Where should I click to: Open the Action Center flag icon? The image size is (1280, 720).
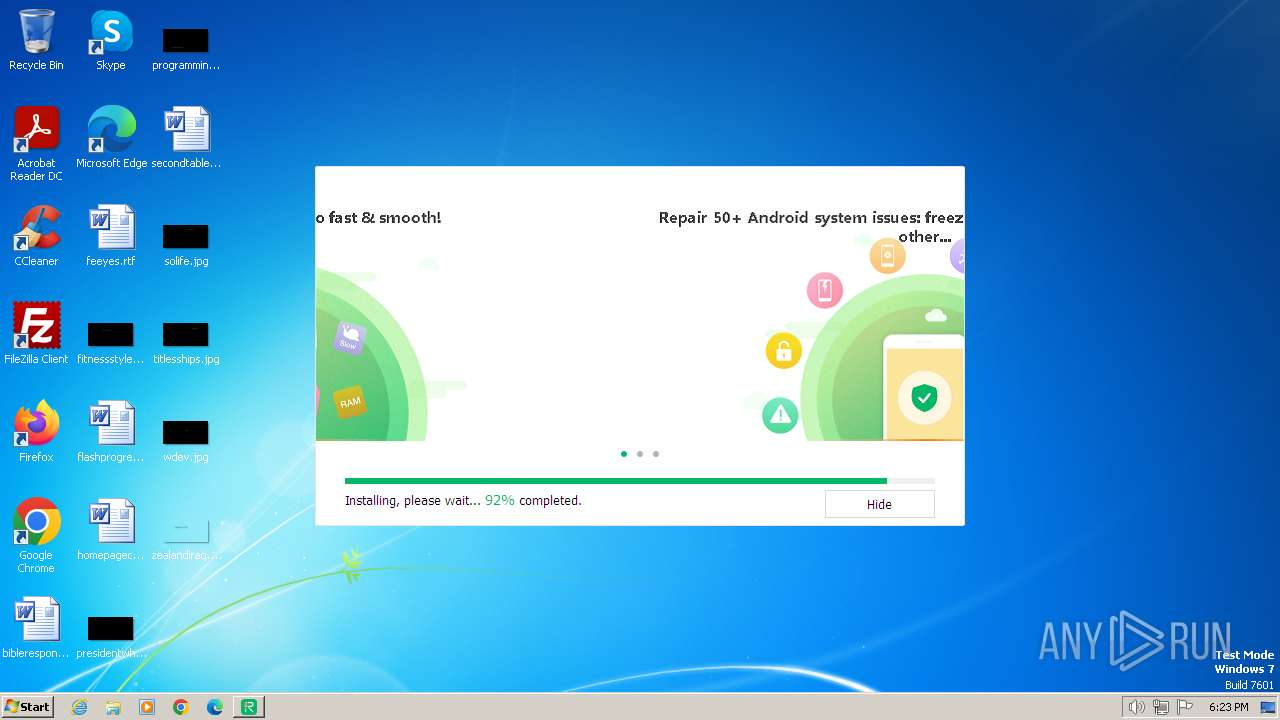[x=1185, y=707]
